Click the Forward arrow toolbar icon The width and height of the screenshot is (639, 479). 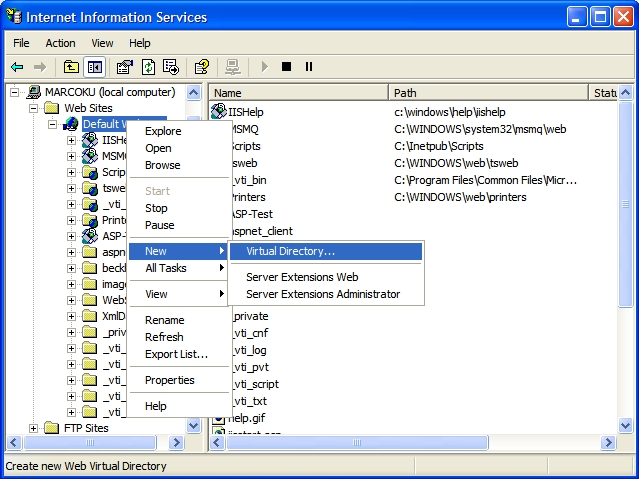pos(40,67)
